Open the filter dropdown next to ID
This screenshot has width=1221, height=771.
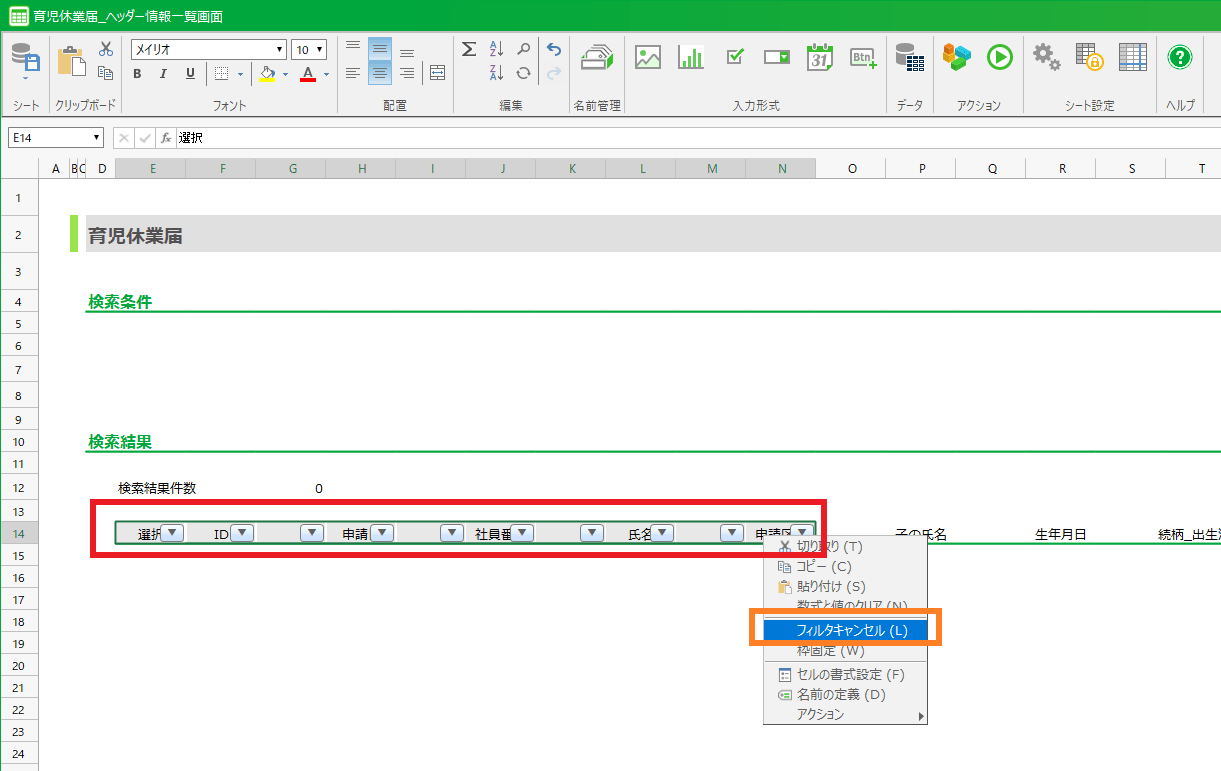(x=242, y=533)
